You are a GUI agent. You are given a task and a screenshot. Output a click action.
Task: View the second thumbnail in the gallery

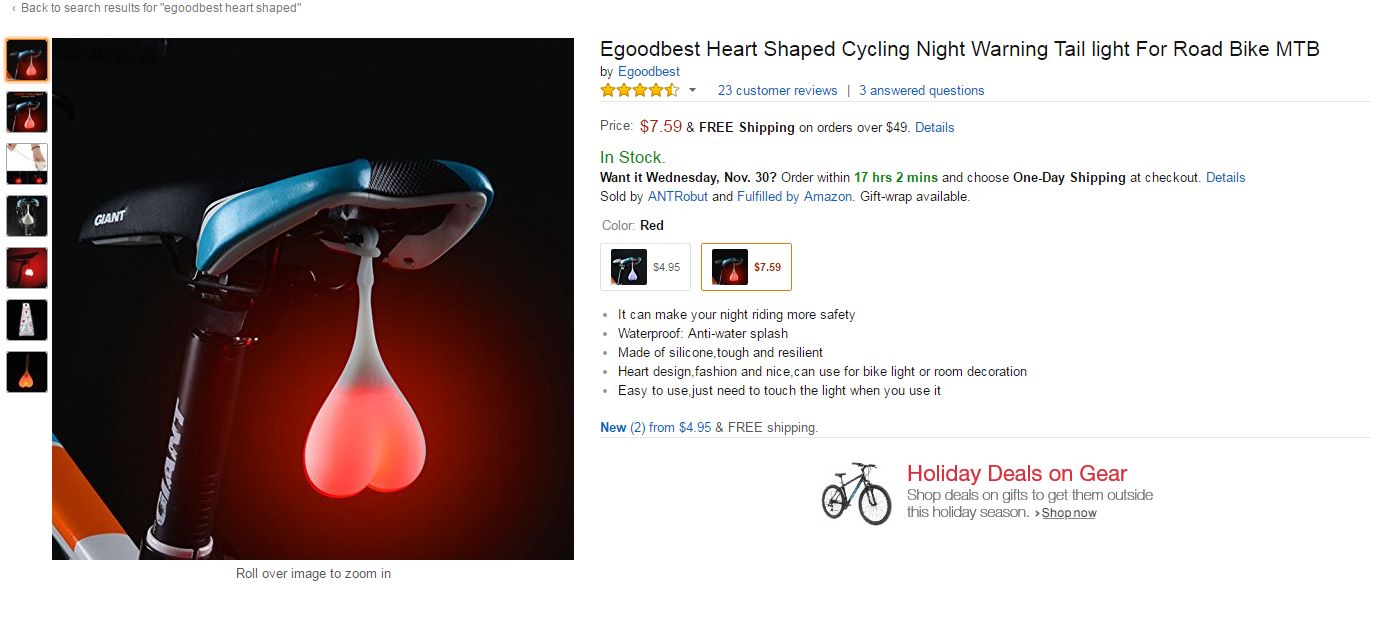[27, 112]
